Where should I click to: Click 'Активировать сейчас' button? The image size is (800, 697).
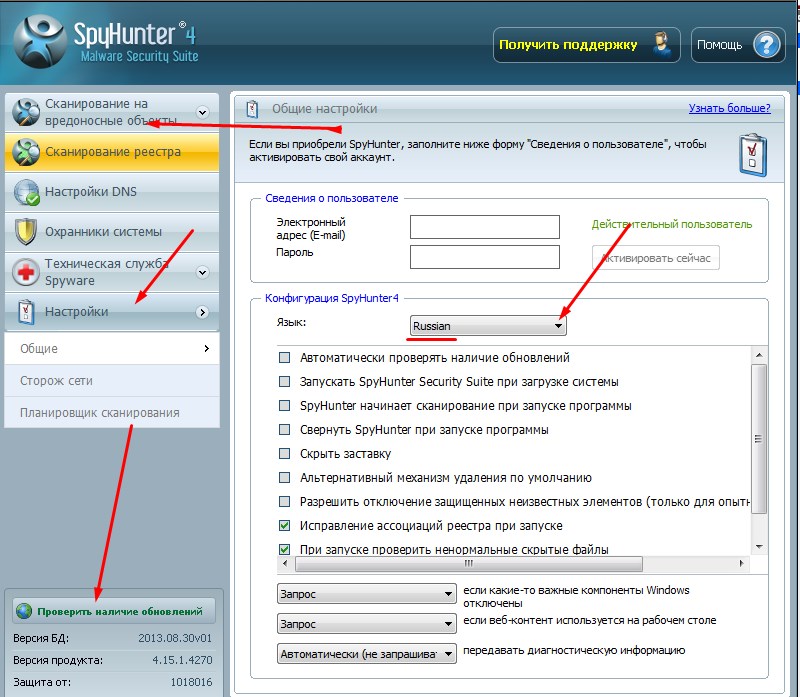coord(656,258)
